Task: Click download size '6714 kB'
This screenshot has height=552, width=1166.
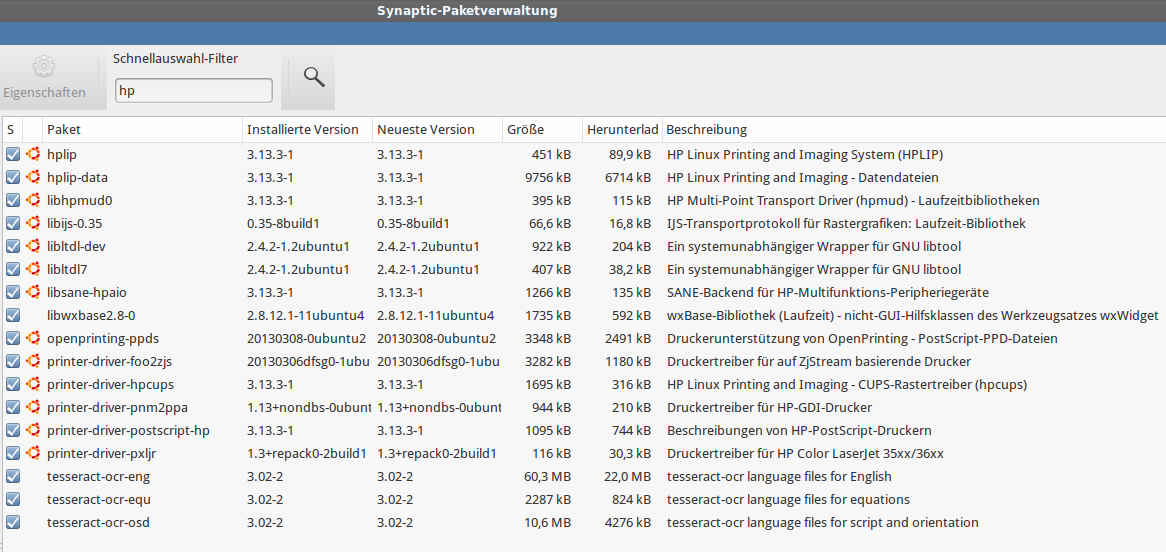Action: [628, 178]
